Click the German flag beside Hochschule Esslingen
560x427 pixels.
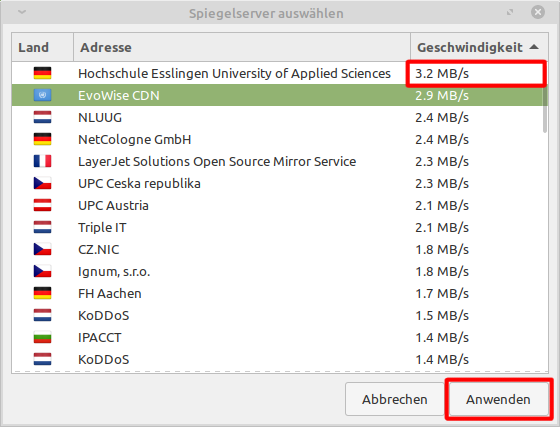pyautogui.click(x=42, y=73)
